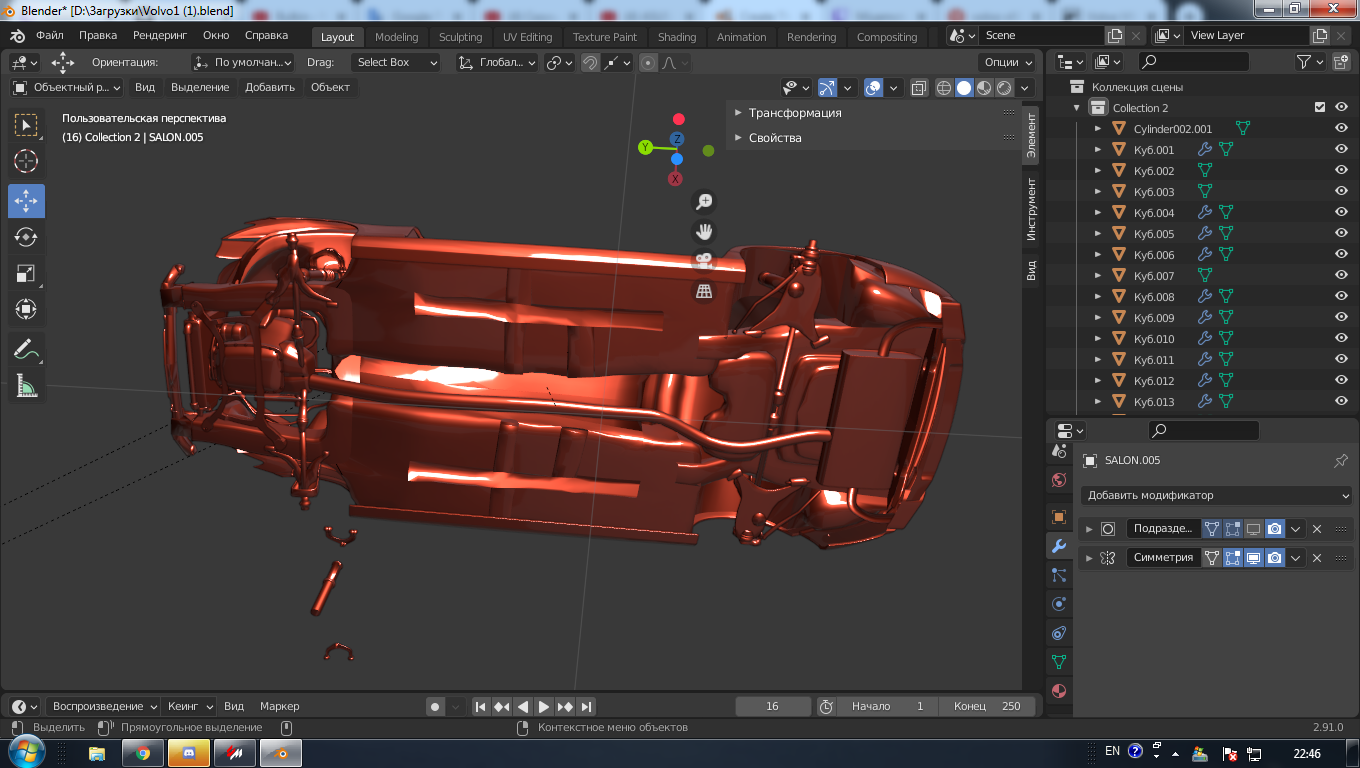1360x768 pixels.
Task: Toggle viewport display of Симметрия modifier
Action: 1253,558
